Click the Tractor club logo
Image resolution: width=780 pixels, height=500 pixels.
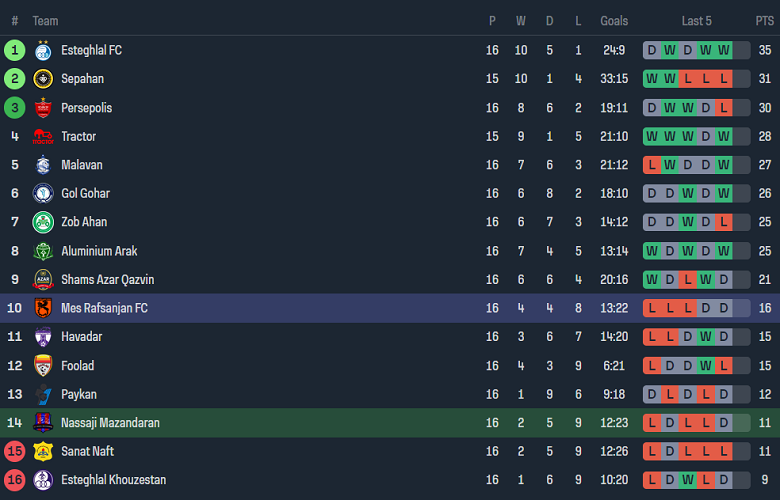[x=43, y=136]
